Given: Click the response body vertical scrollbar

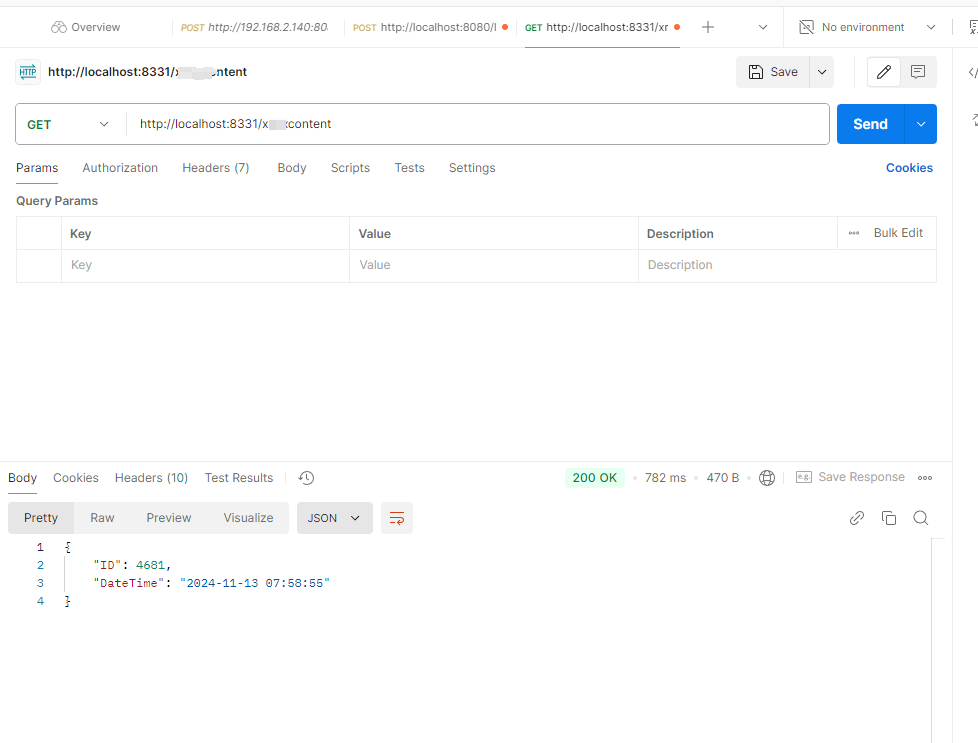Looking at the screenshot, I should point(938,640).
